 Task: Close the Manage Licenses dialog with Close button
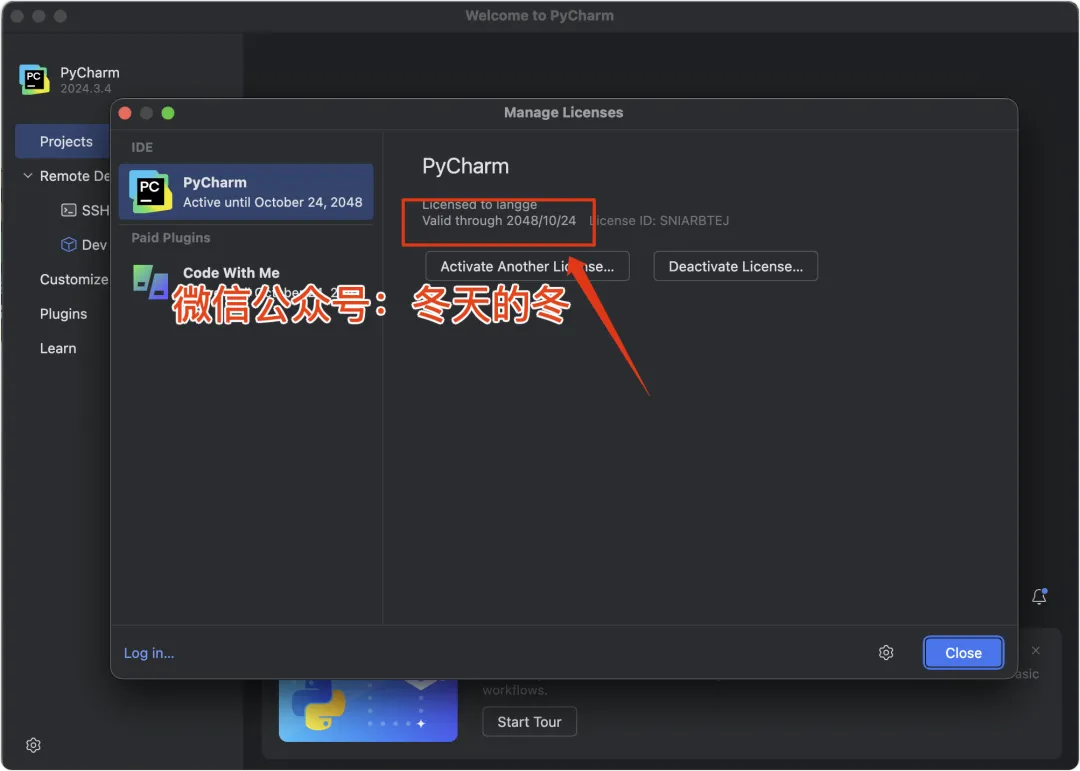[963, 652]
